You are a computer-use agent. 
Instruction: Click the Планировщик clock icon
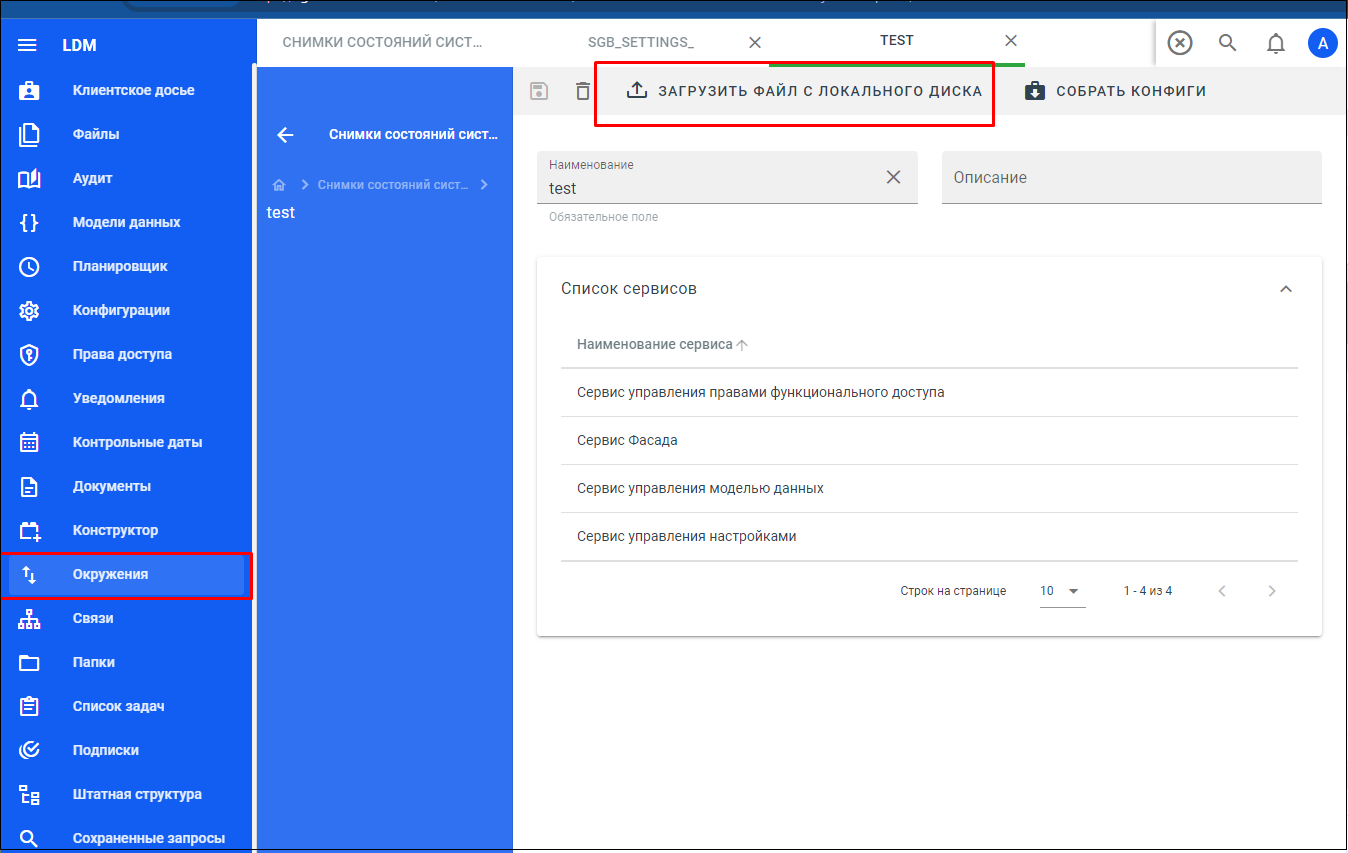[29, 266]
